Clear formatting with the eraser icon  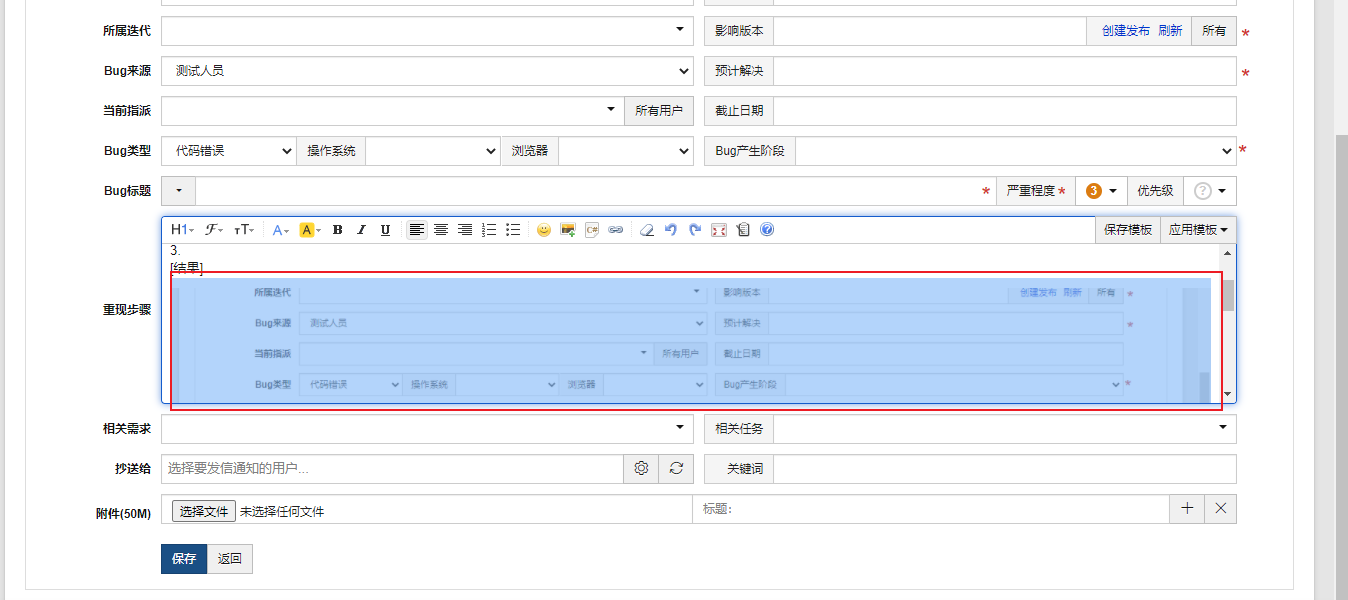coord(646,230)
